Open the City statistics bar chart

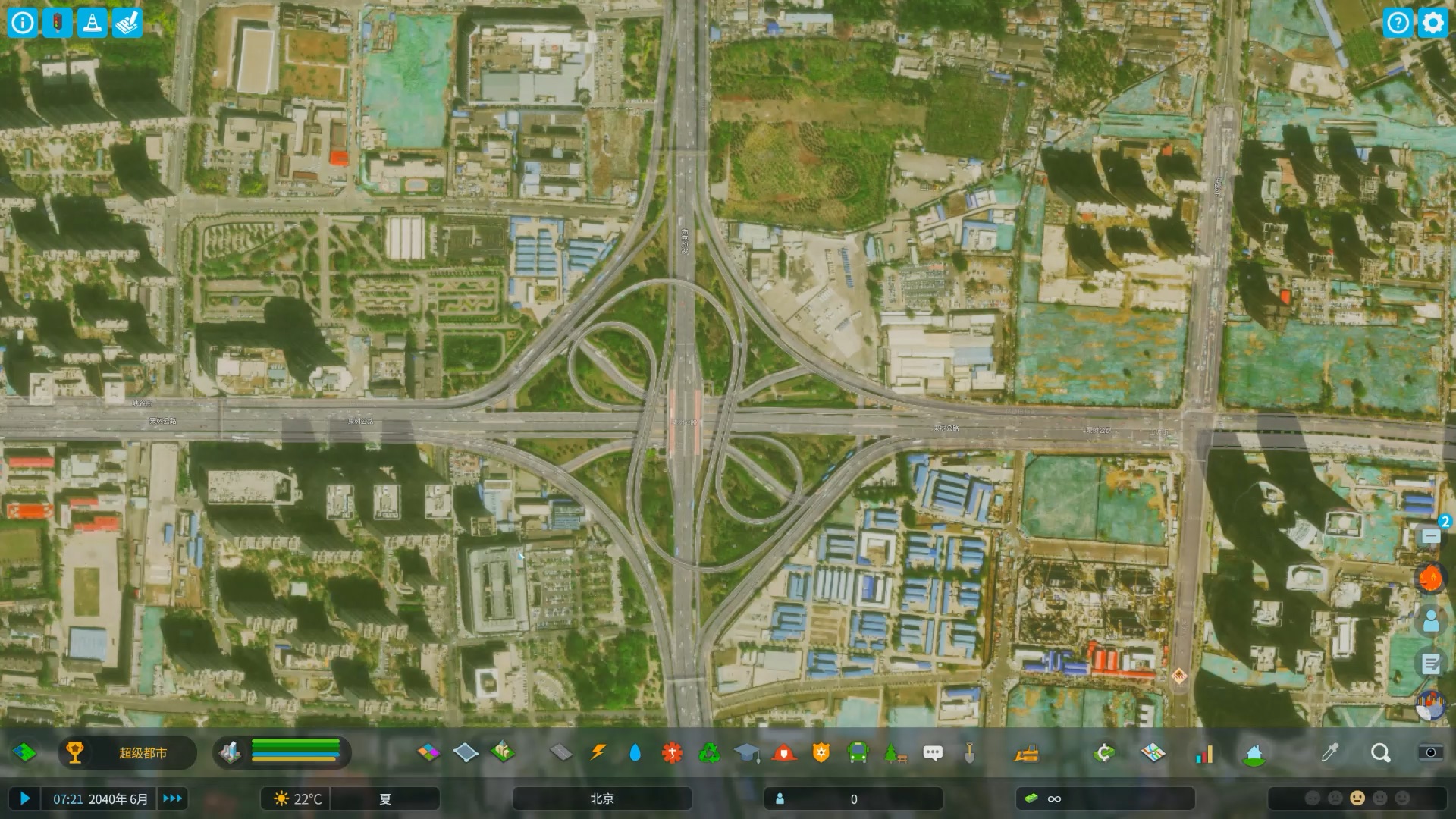click(1204, 752)
